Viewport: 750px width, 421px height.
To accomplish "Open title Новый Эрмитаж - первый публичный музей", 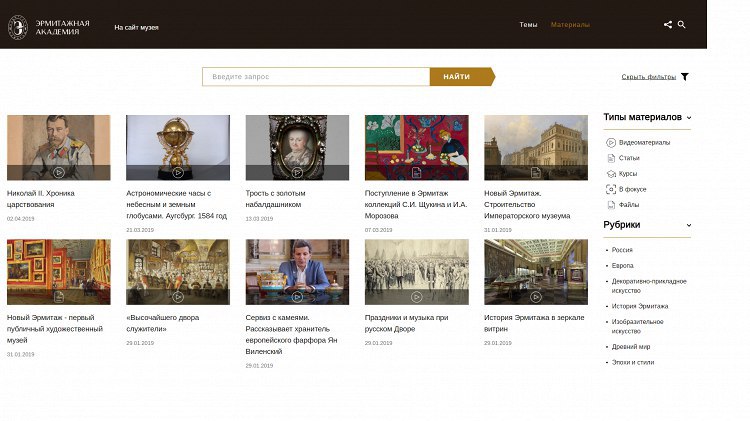I will coord(55,329).
